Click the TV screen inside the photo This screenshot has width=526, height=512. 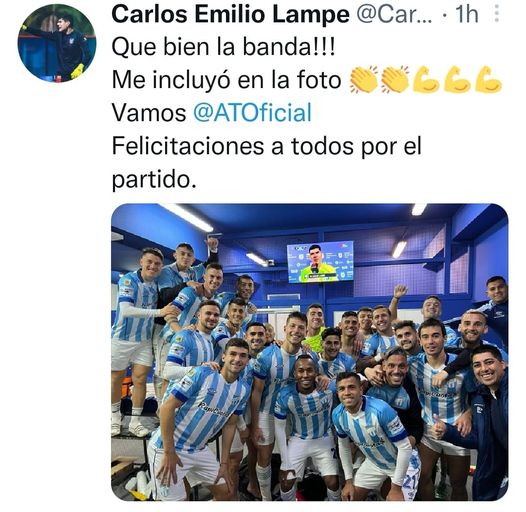(320, 261)
